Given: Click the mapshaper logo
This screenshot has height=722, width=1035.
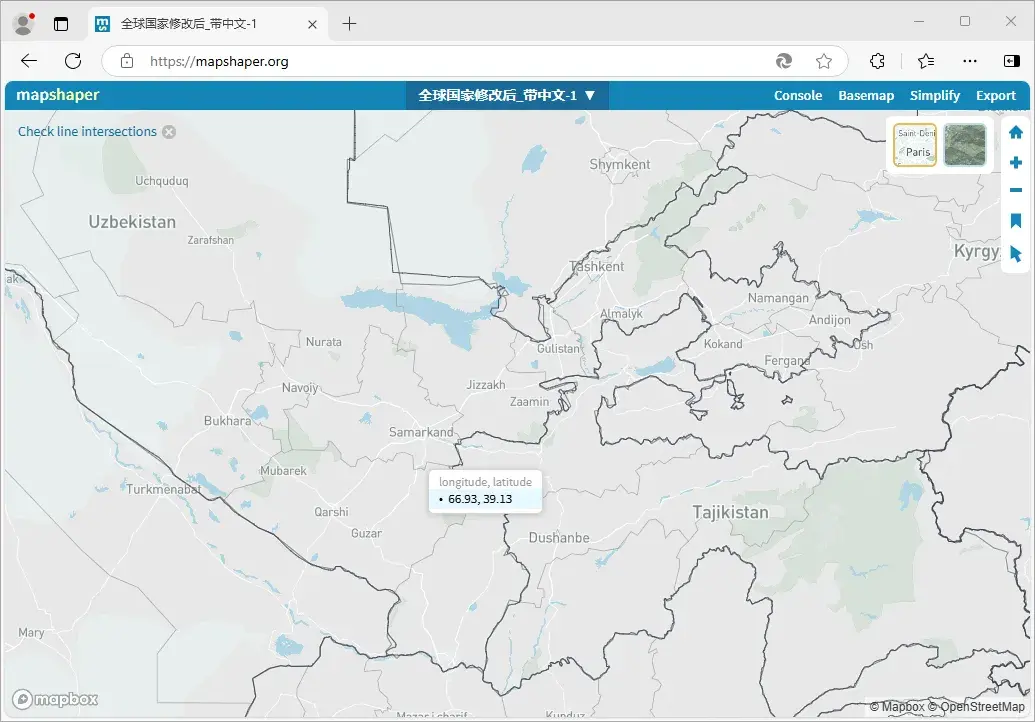Looking at the screenshot, I should tap(56, 95).
